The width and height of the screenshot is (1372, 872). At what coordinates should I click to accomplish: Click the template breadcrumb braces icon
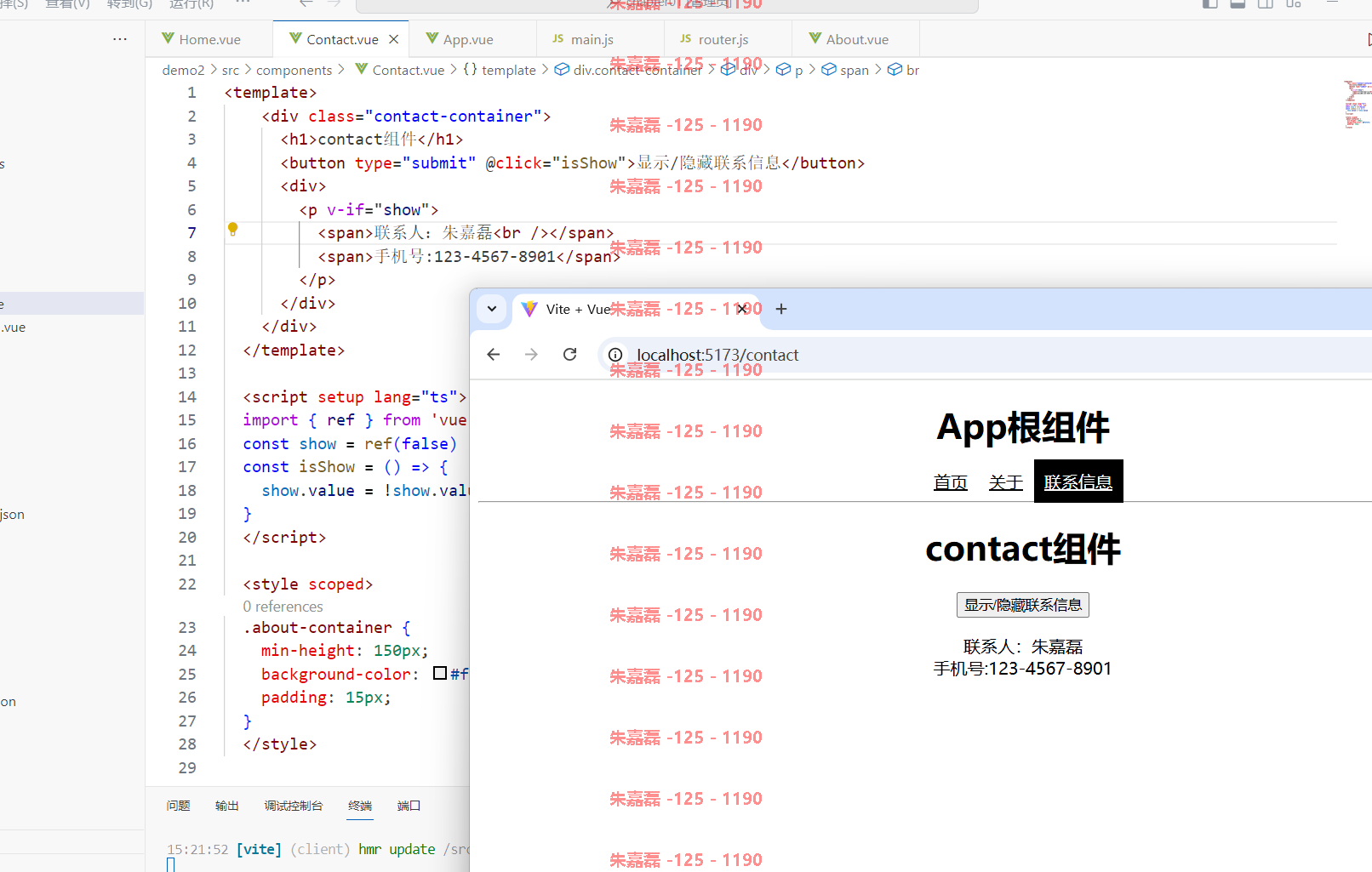(x=470, y=70)
